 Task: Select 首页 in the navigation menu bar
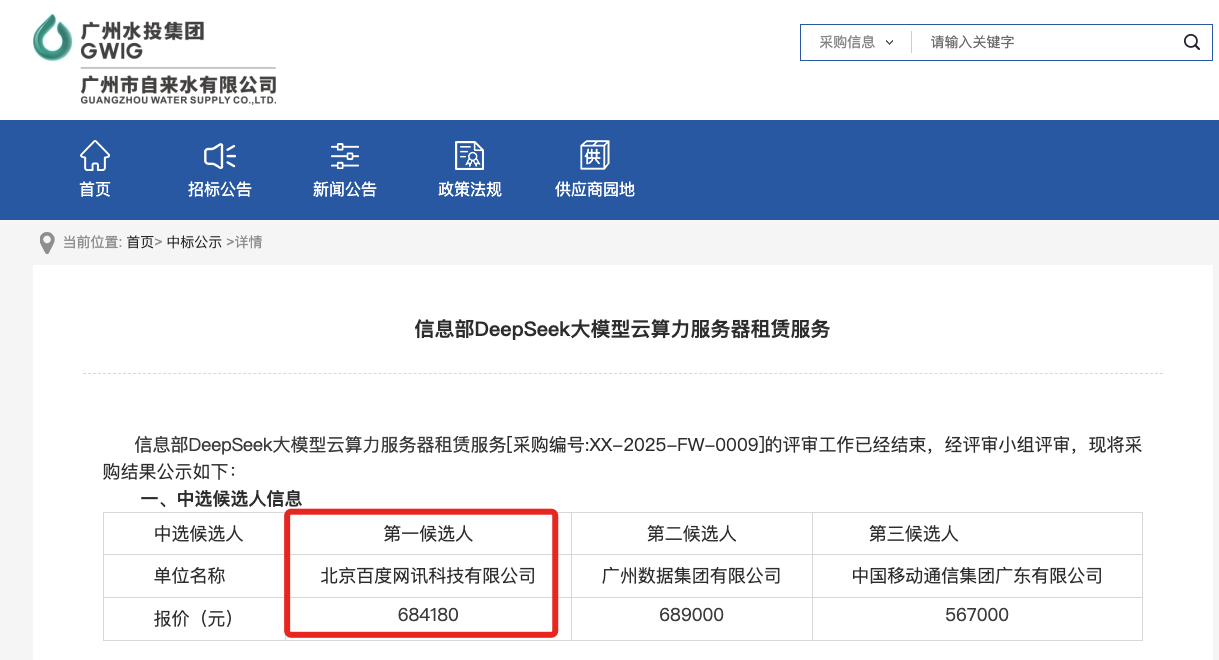pyautogui.click(x=94, y=189)
